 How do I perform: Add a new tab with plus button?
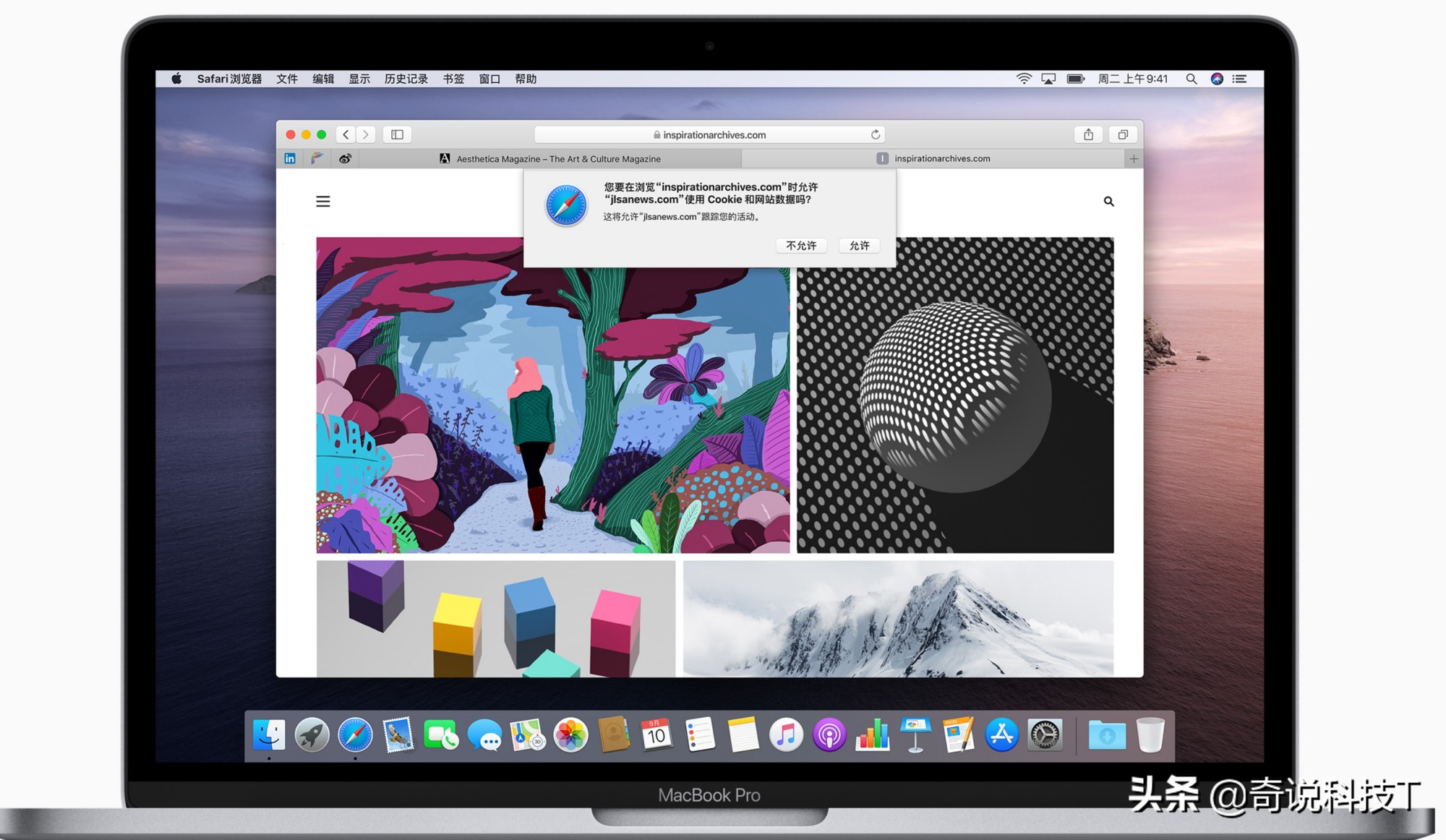point(1134,158)
